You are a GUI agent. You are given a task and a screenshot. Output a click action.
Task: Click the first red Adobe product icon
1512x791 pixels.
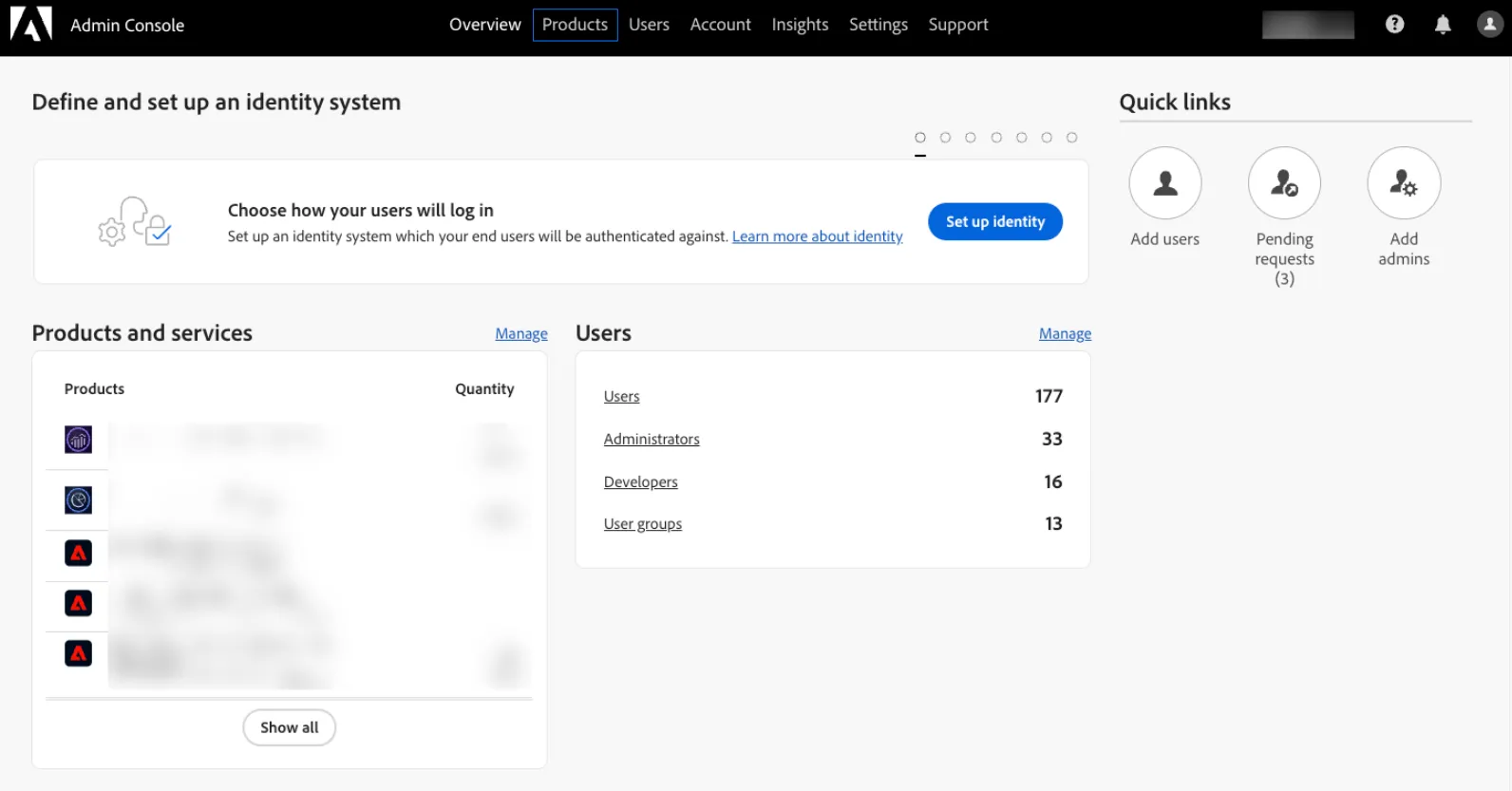(x=79, y=553)
